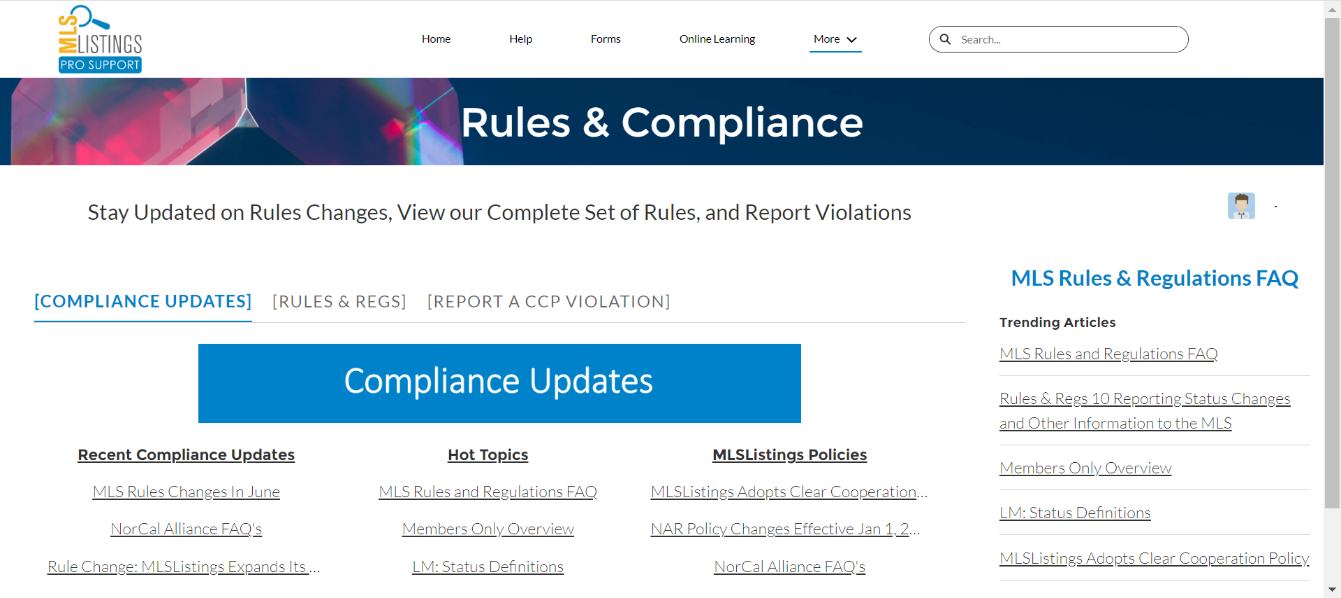The image size is (1341, 598).
Task: Open trending article MLS Rules and Regulations FAQ
Action: click(1109, 354)
